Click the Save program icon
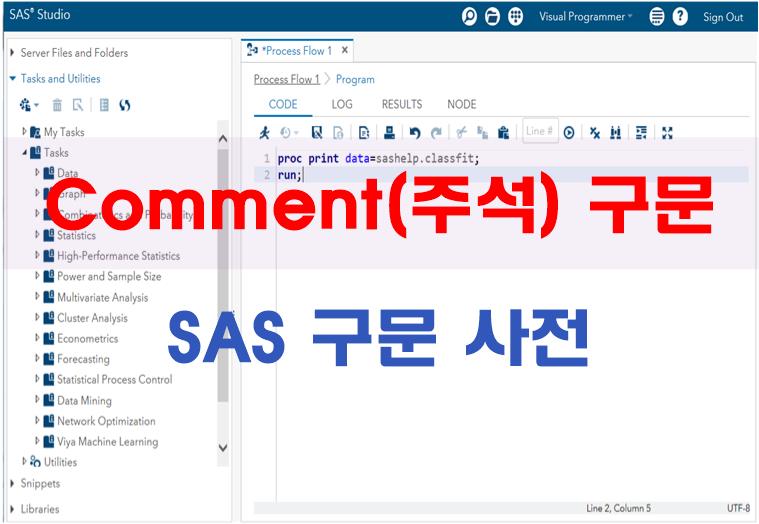The height and width of the screenshot is (524, 759). point(317,133)
